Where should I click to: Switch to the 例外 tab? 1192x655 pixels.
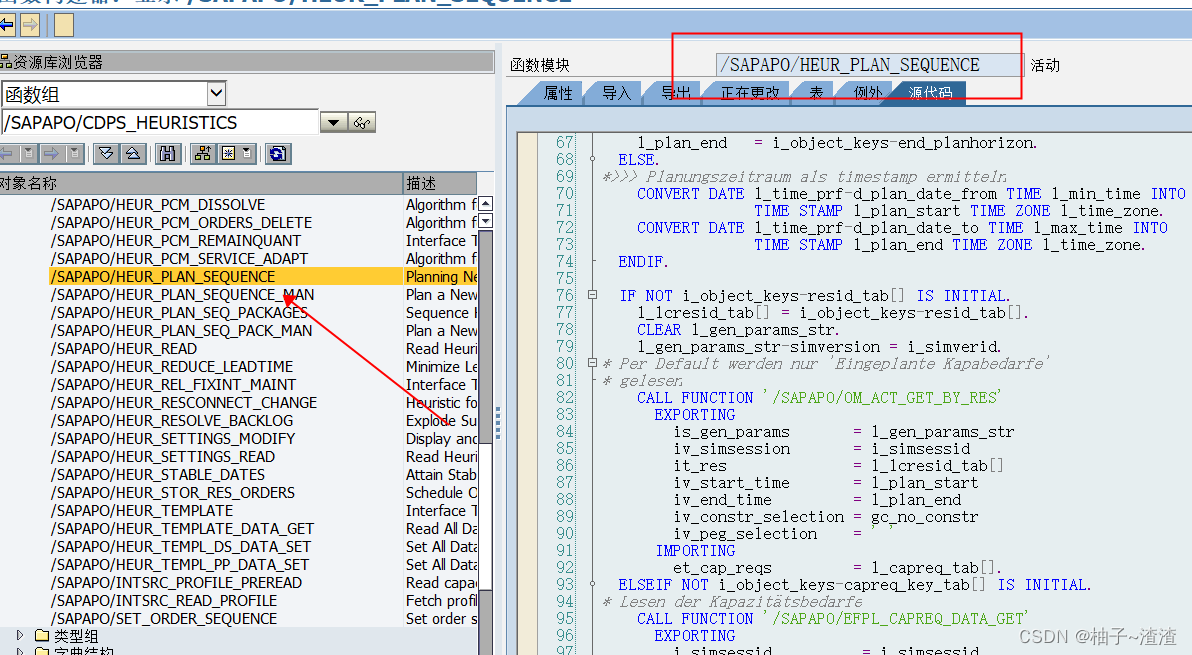[867, 93]
